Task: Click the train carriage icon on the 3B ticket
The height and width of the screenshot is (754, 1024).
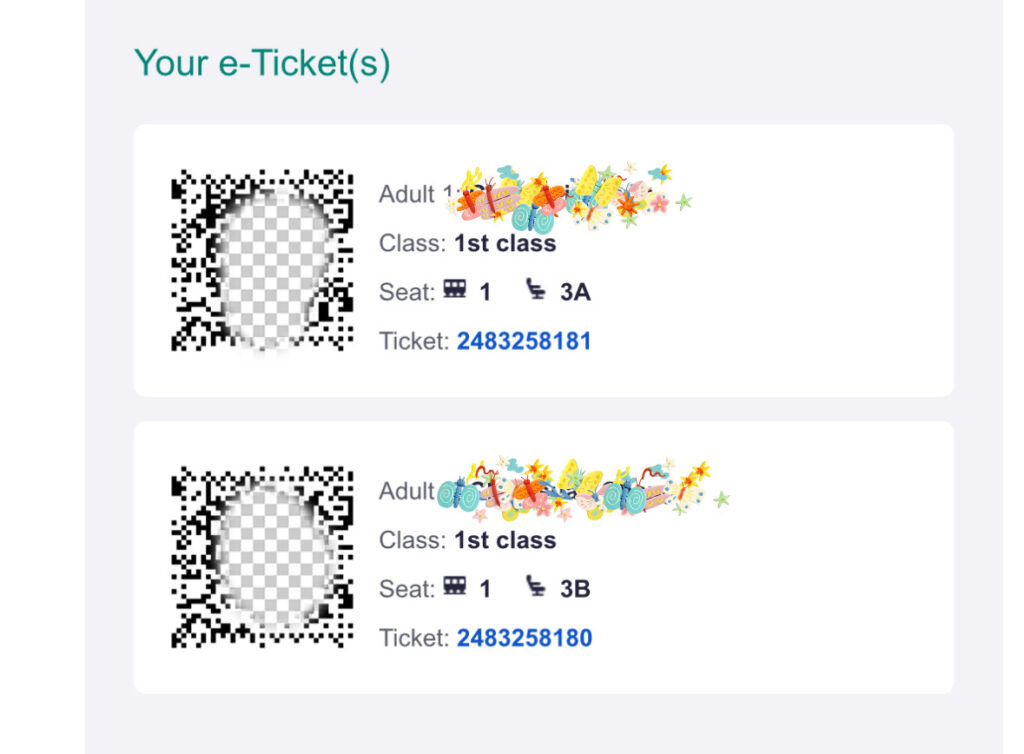Action: pos(455,588)
